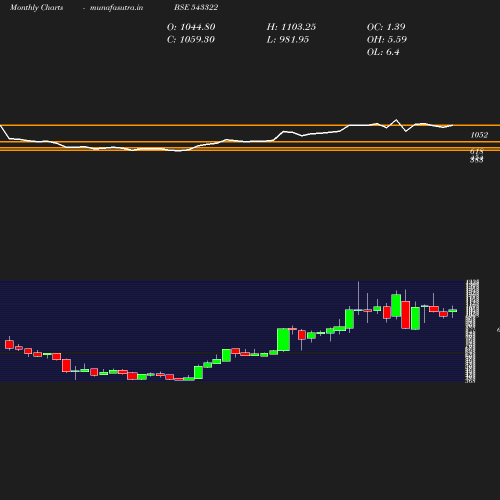The height and width of the screenshot is (500, 500).
Task: Select the high value 'H: 1103.25'
Action: click(291, 27)
